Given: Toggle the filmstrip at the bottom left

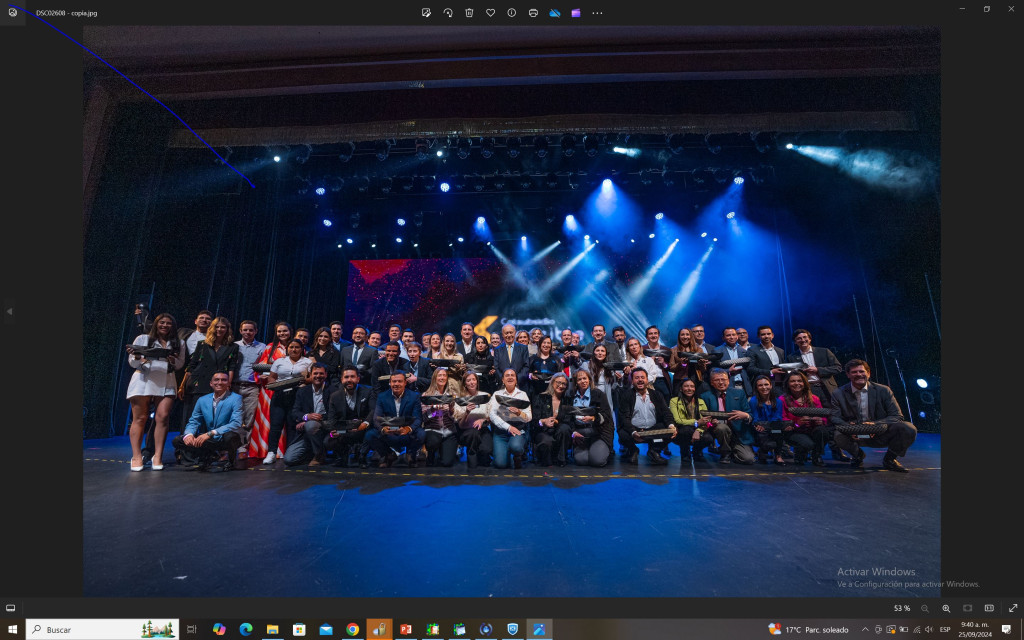Looking at the screenshot, I should click(x=10, y=608).
